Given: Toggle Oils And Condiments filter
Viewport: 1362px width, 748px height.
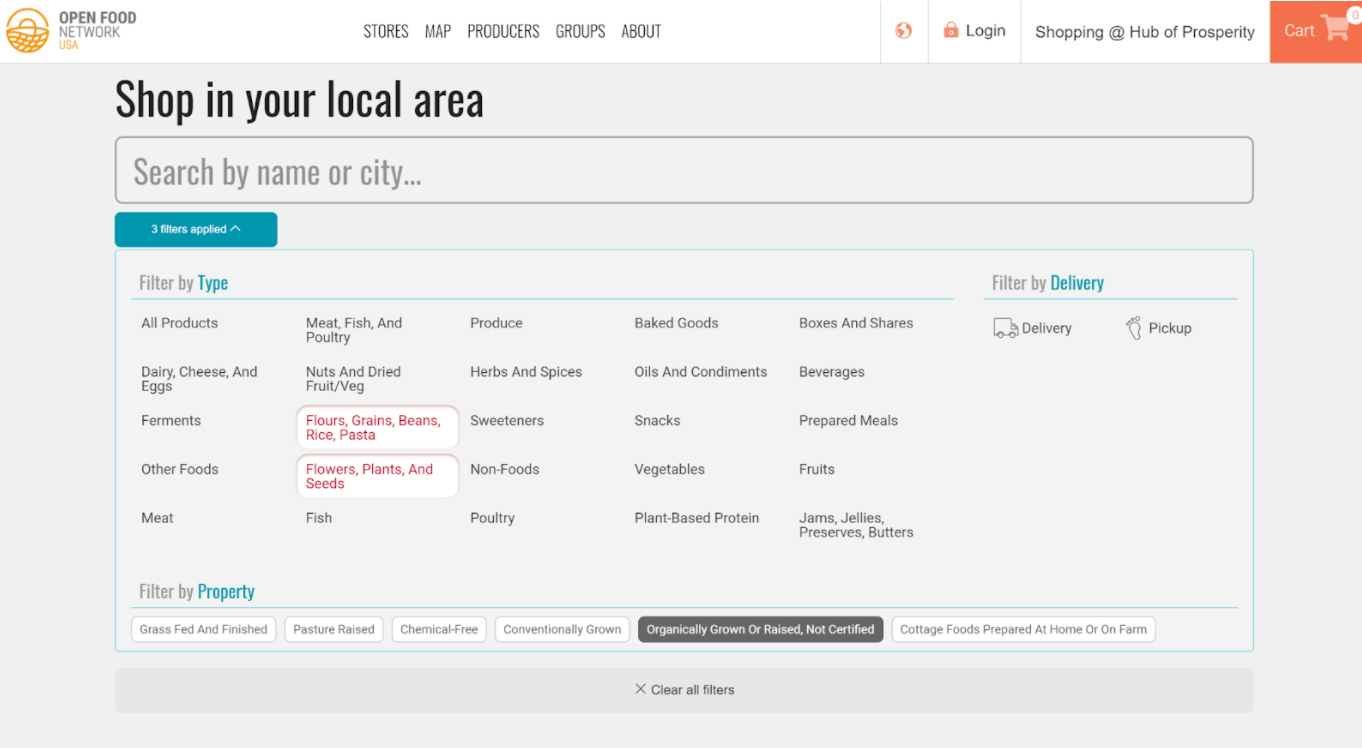Looking at the screenshot, I should pos(701,372).
